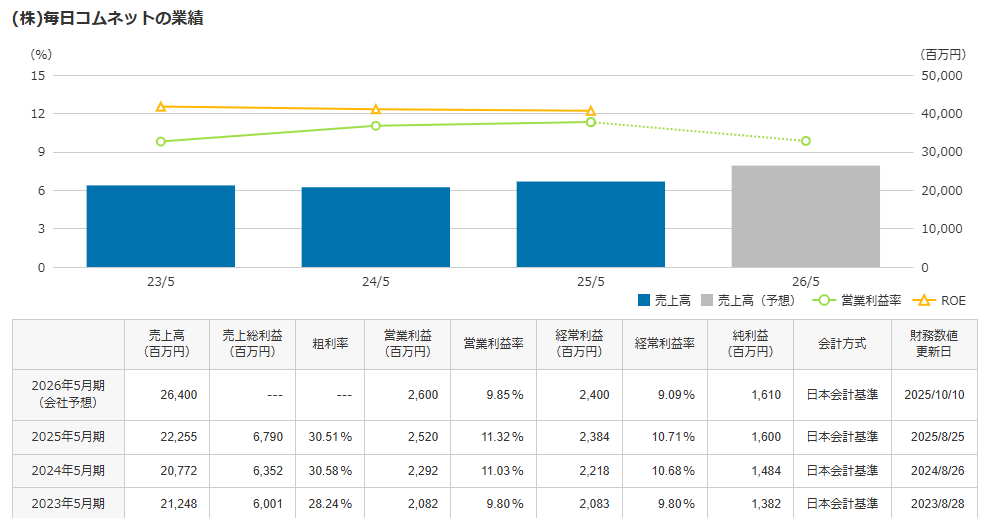Click the ROE triangle marker at 23/5
The height and width of the screenshot is (518, 984).
pos(161,107)
